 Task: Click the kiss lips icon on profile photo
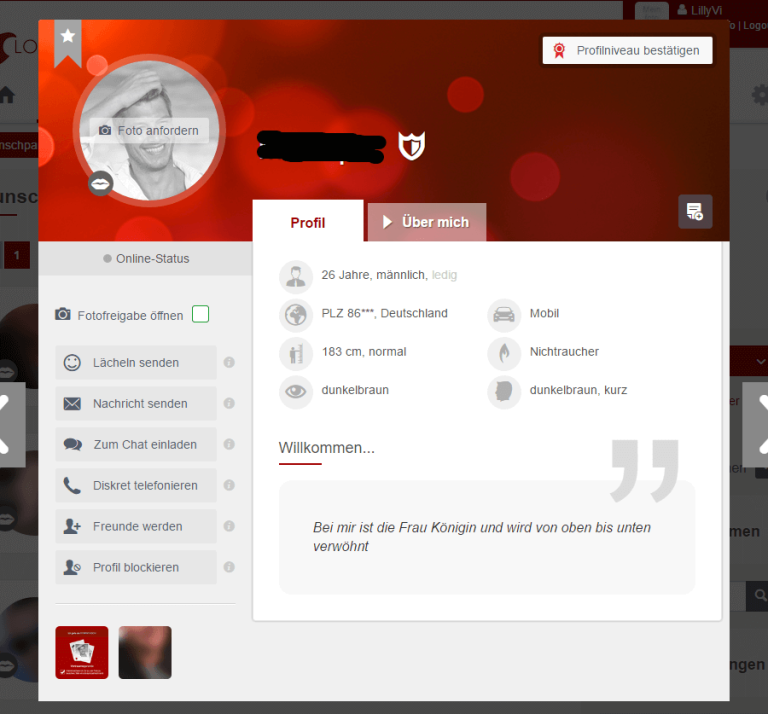click(101, 183)
